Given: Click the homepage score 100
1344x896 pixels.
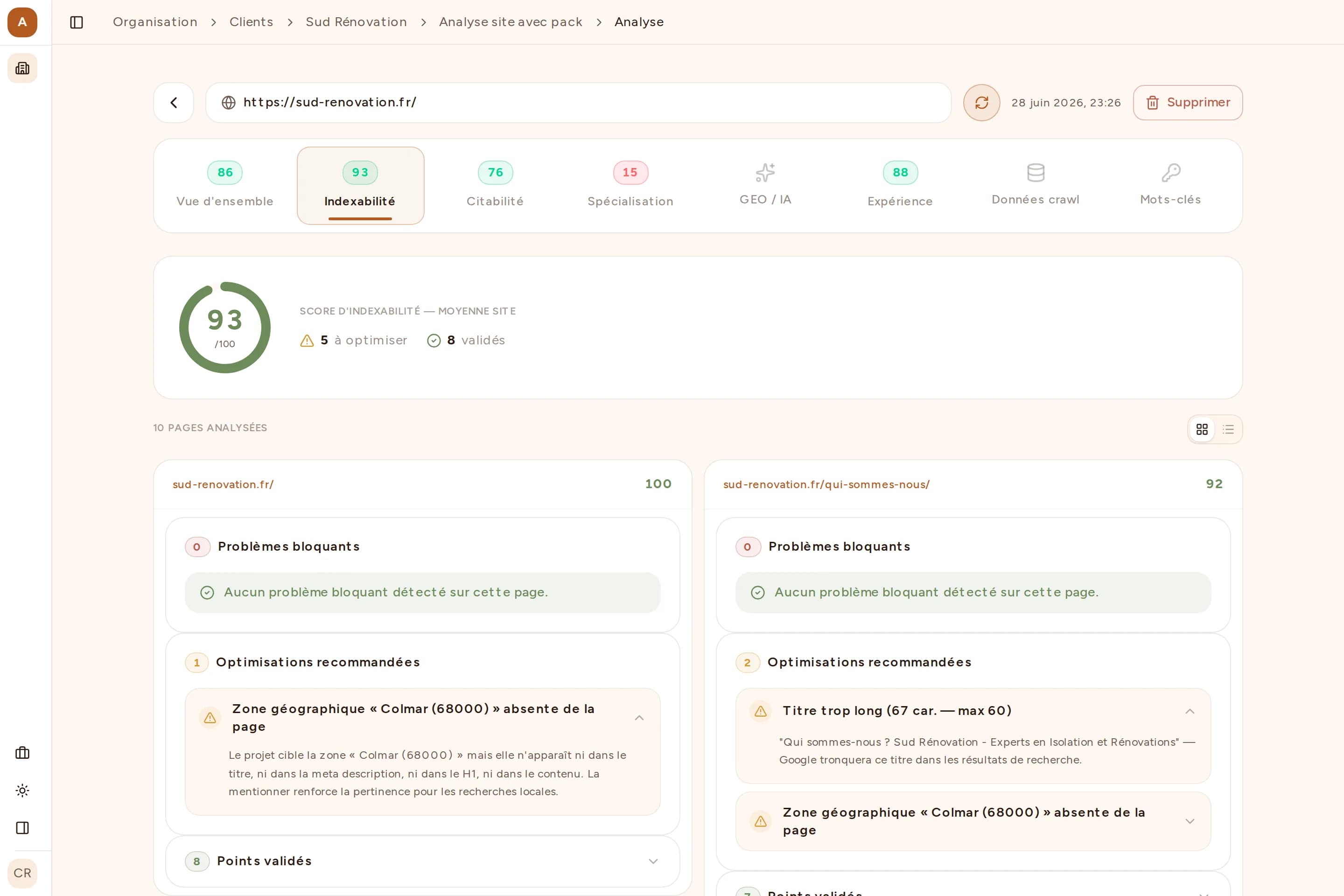Looking at the screenshot, I should 658,484.
